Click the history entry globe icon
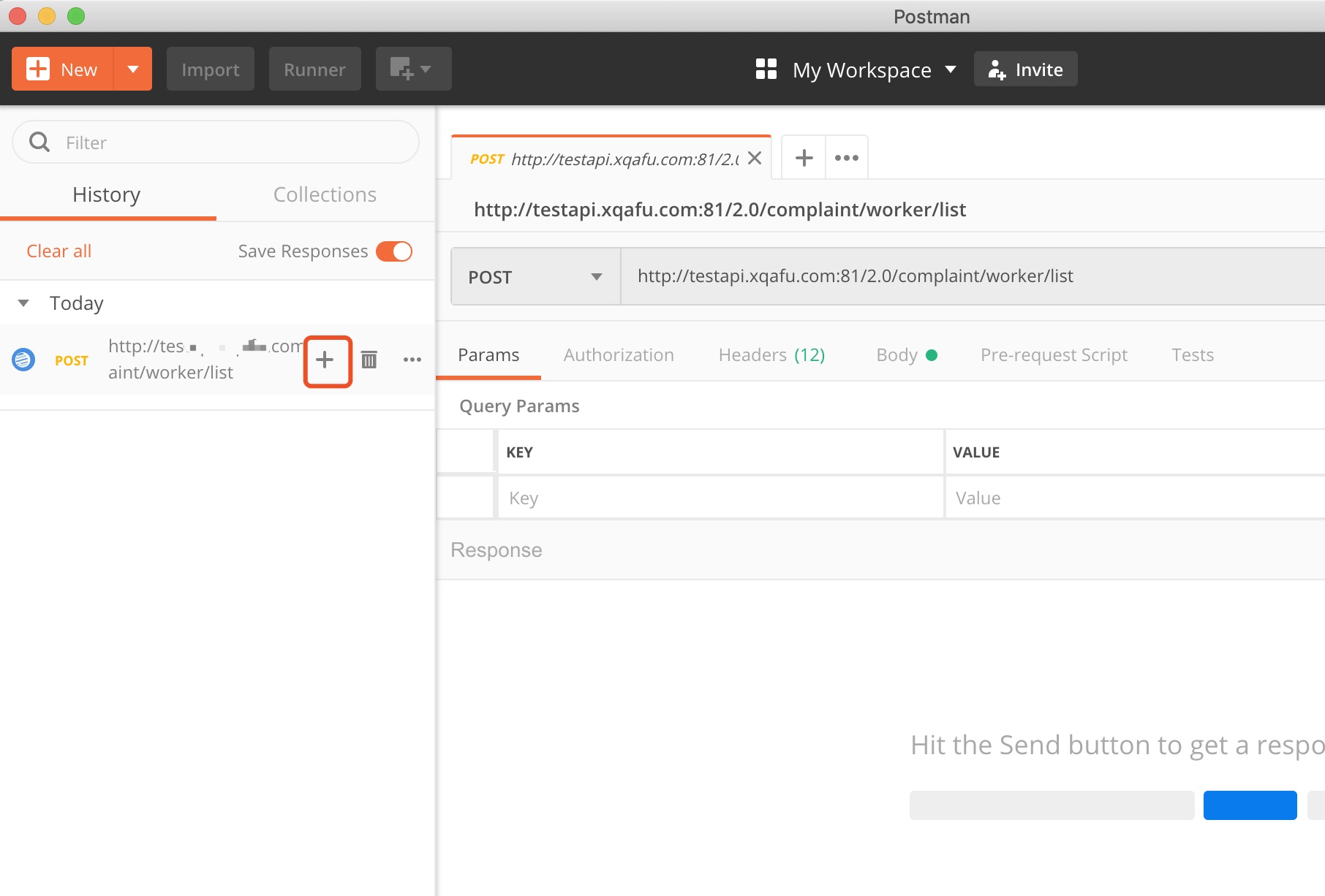Viewport: 1325px width, 896px height. (23, 360)
